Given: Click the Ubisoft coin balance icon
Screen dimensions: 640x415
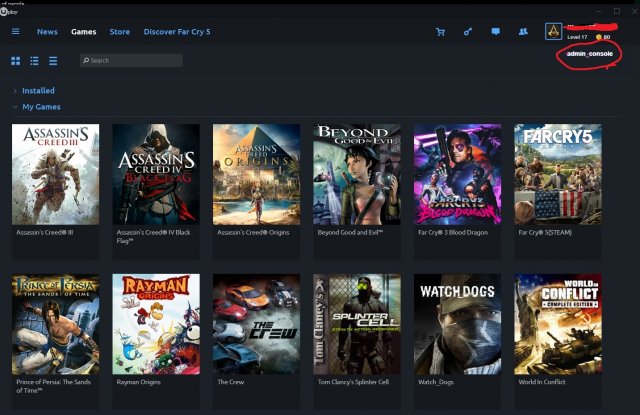Looking at the screenshot, I should [597, 37].
